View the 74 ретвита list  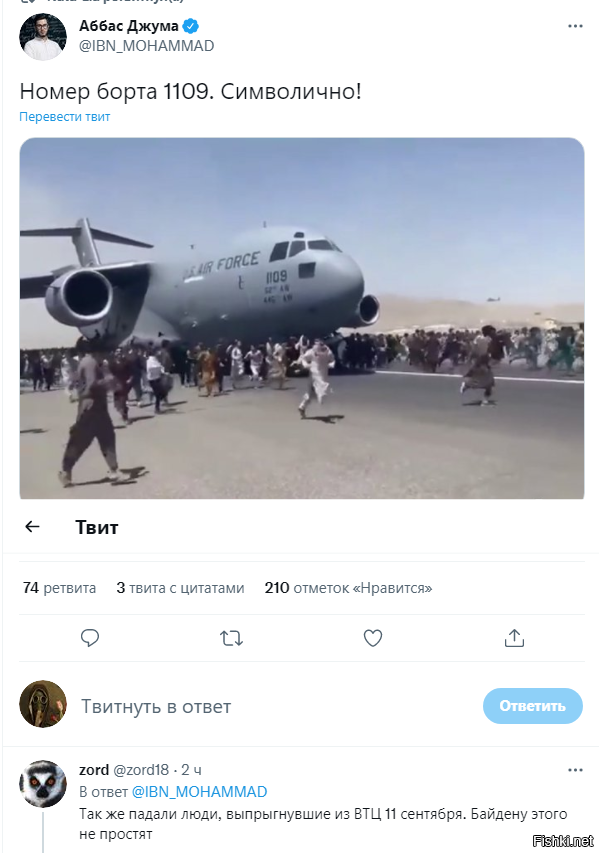(59, 588)
